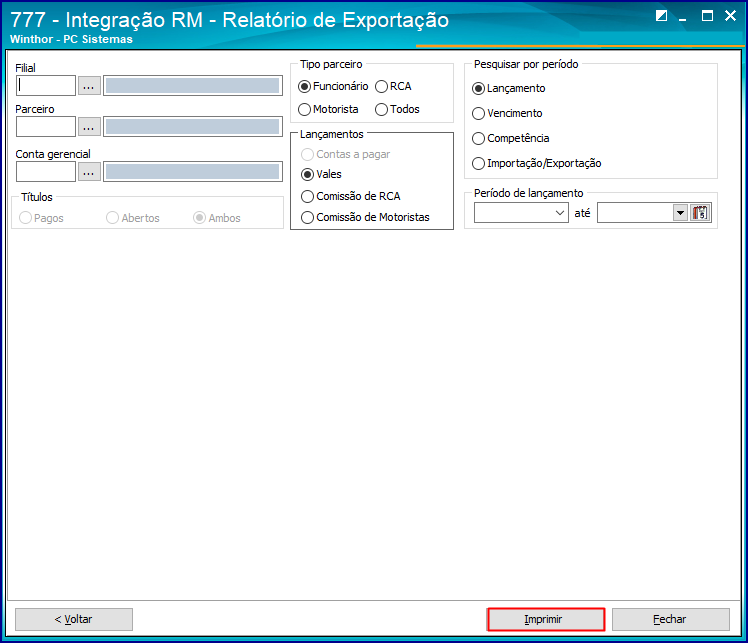Select Todos partner type
The height and width of the screenshot is (643, 748).
click(x=397, y=109)
